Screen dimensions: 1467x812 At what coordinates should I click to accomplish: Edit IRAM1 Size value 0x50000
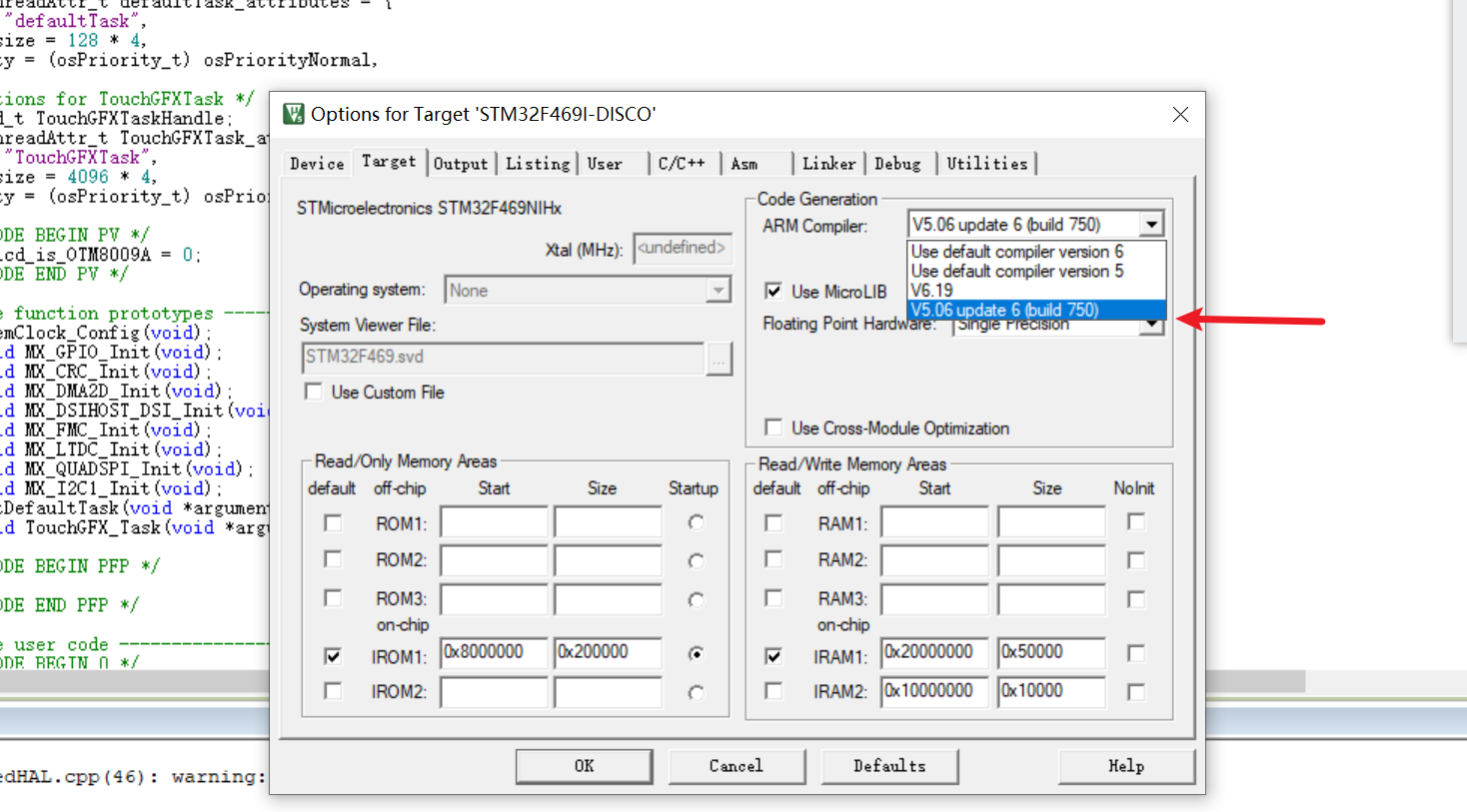pos(1051,652)
